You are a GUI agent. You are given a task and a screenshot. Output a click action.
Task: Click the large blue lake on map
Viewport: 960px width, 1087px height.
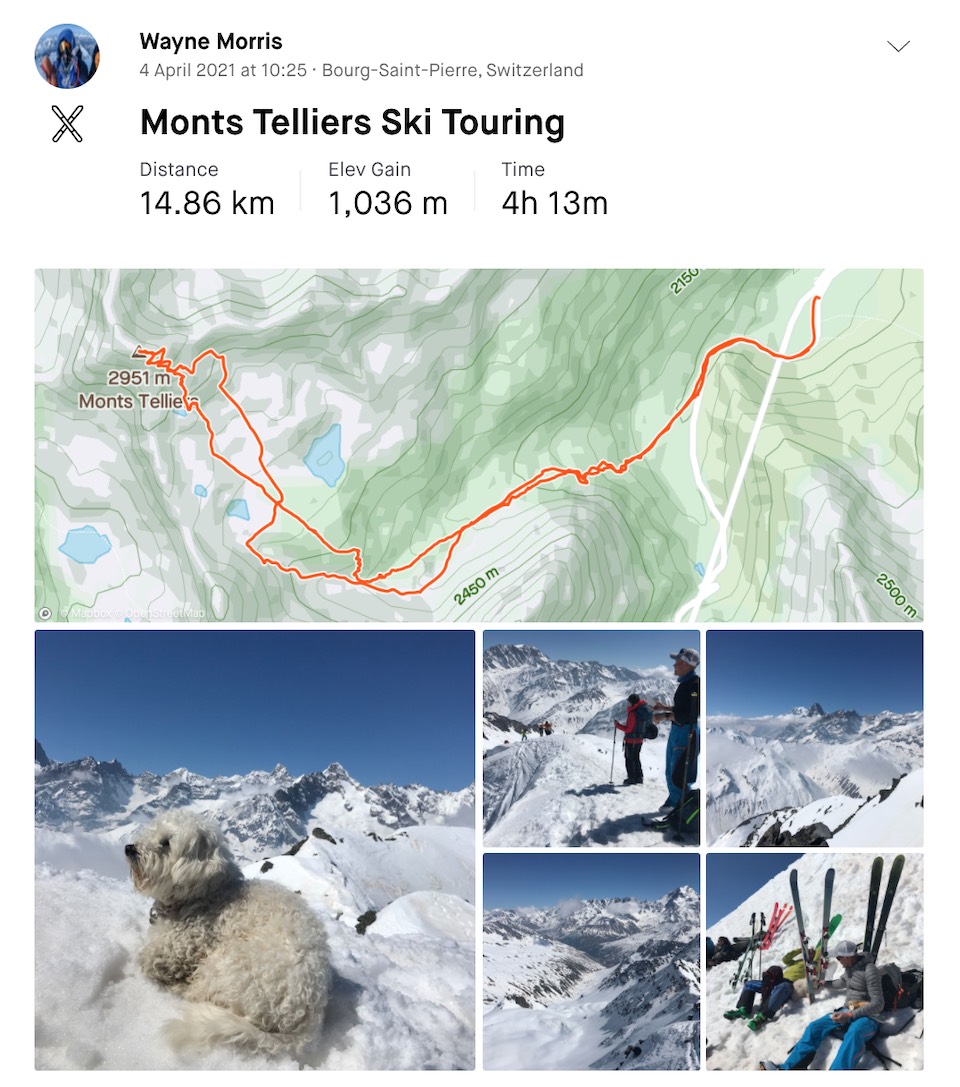point(324,455)
